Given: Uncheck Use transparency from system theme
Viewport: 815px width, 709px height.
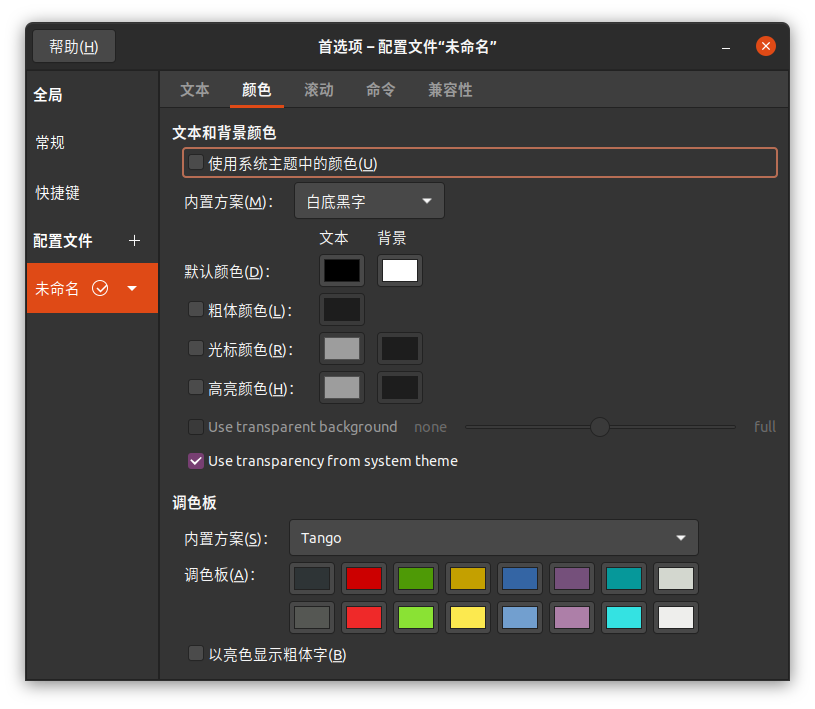Looking at the screenshot, I should [195, 461].
